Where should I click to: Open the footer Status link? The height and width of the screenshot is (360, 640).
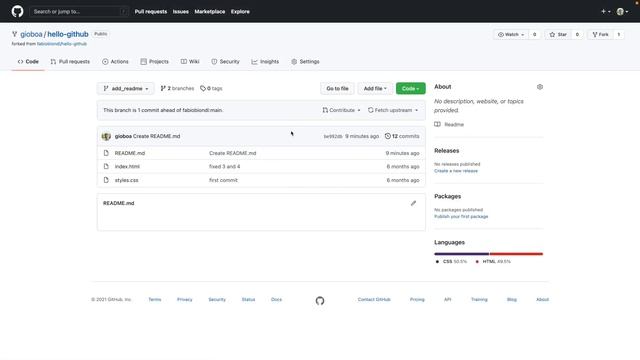tap(248, 300)
